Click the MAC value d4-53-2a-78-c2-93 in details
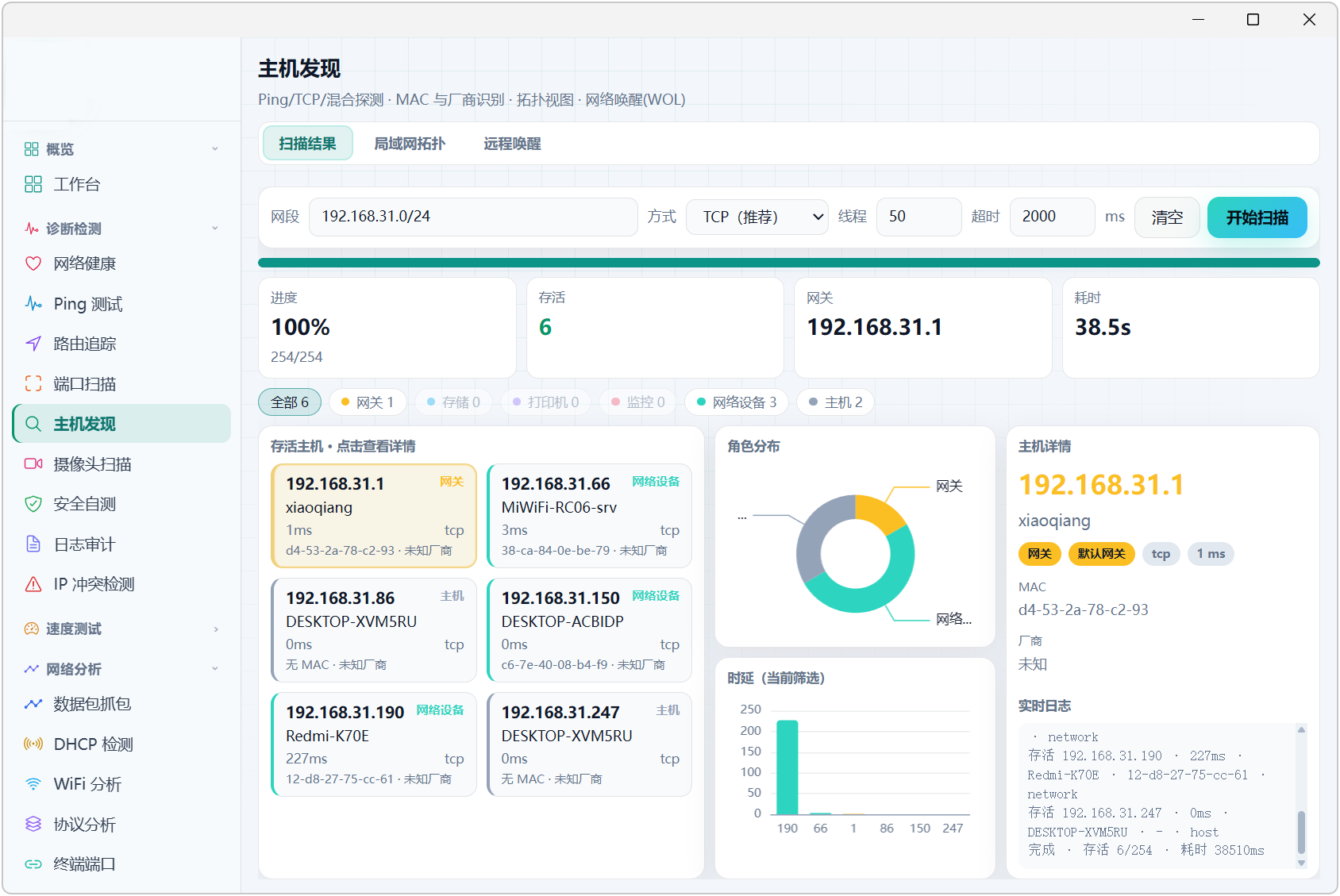This screenshot has height=896, width=1340. 1084,610
